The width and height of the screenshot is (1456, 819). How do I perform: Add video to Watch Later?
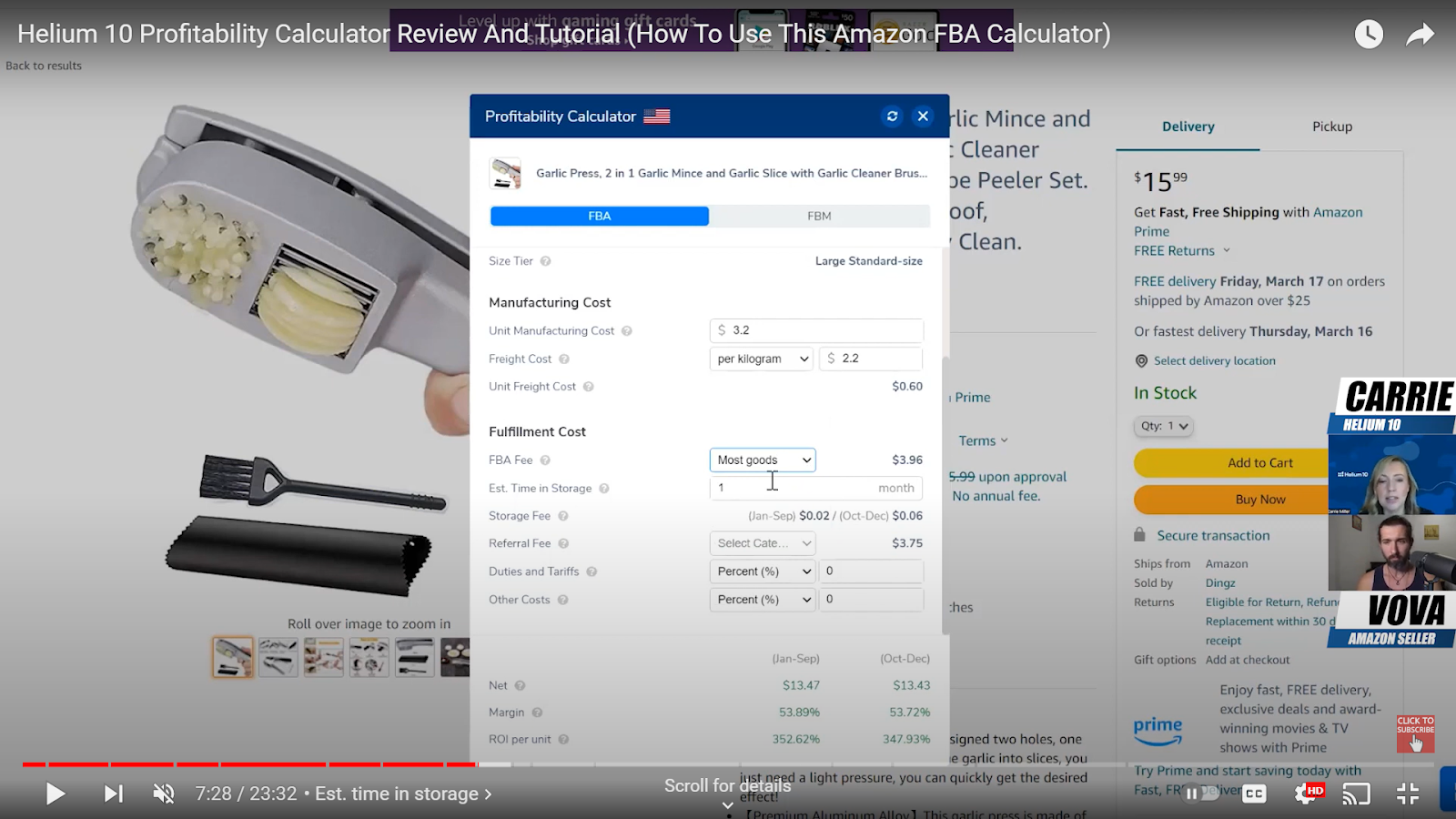click(x=1369, y=35)
